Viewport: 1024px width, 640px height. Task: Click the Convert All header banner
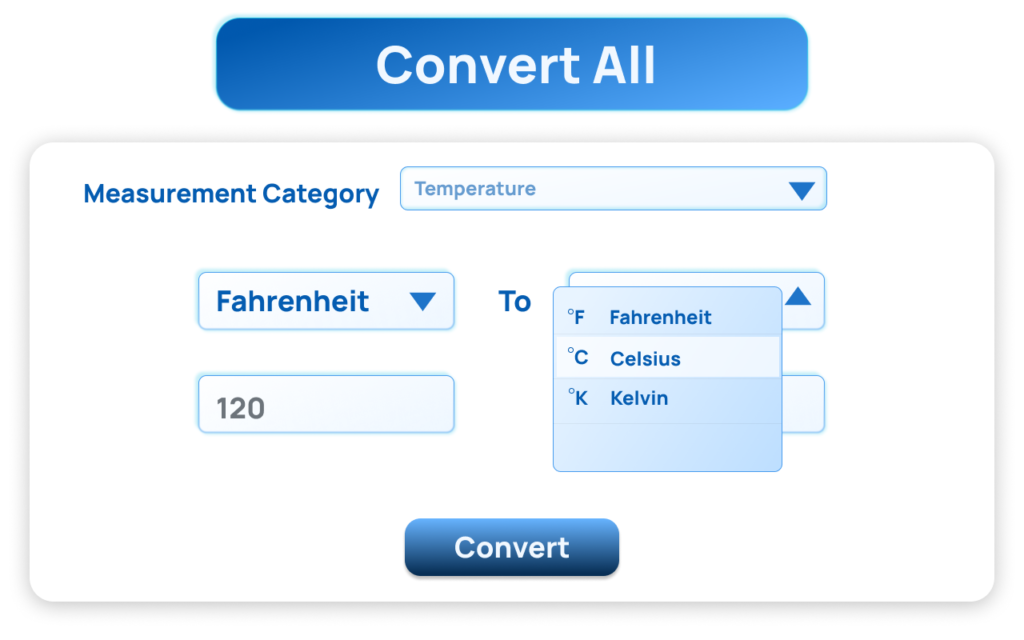[x=511, y=64]
